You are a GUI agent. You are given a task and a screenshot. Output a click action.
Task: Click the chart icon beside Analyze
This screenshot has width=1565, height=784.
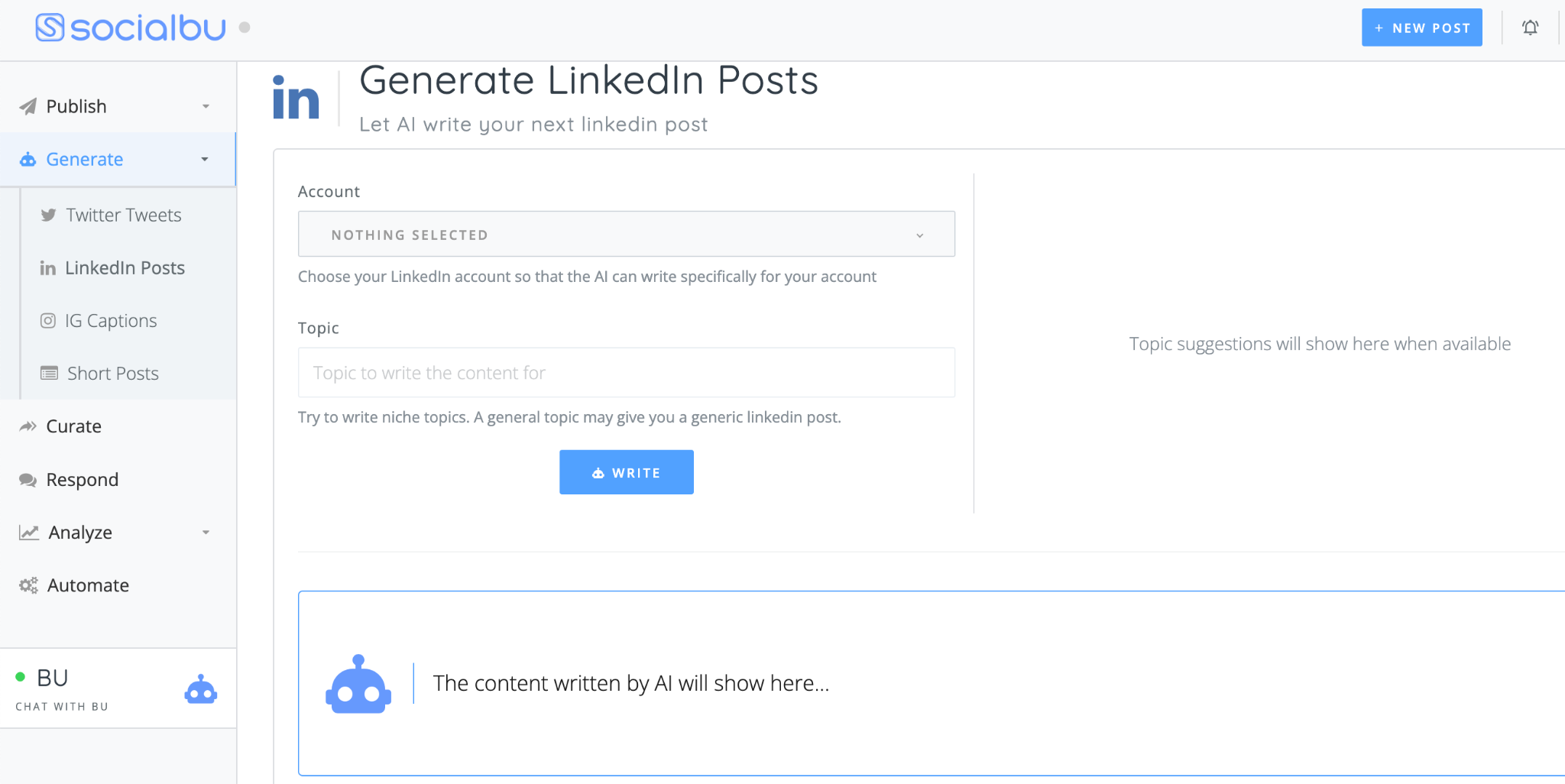point(29,533)
